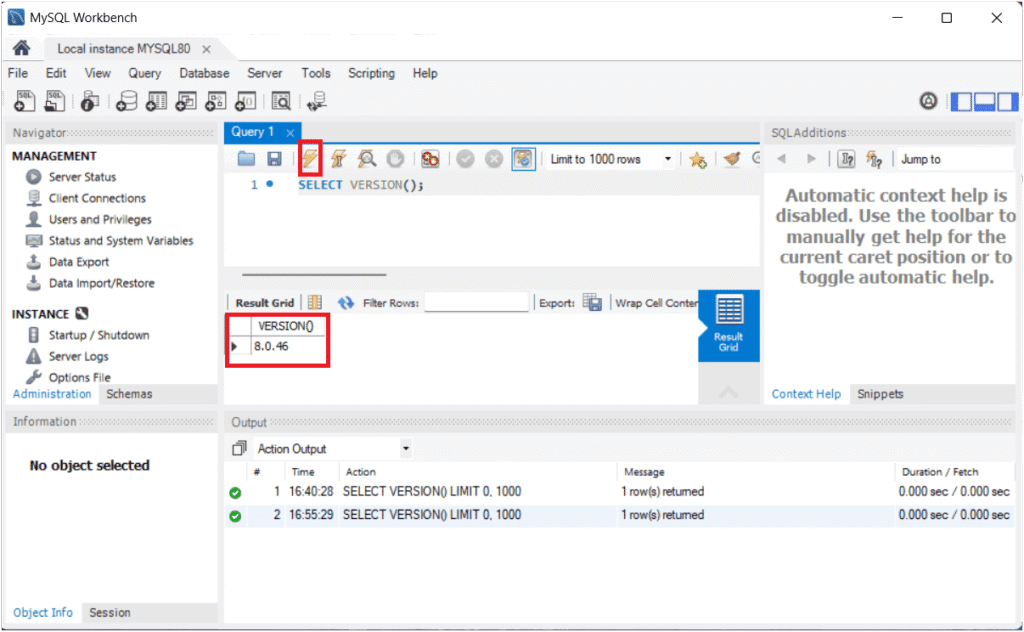Create a new table icon
1024x632 pixels.
156,101
